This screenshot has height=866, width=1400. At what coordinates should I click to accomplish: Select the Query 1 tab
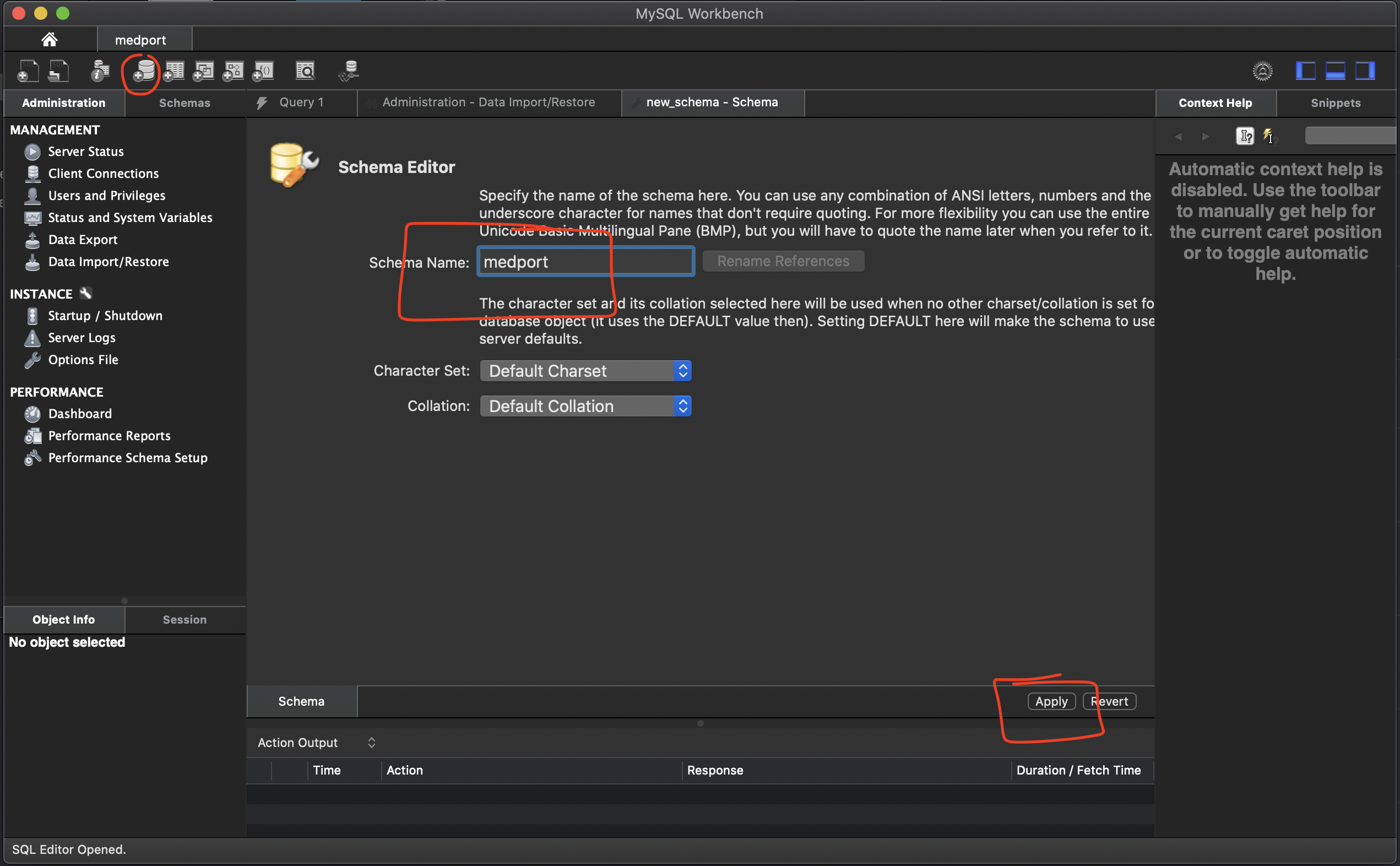tap(300, 101)
